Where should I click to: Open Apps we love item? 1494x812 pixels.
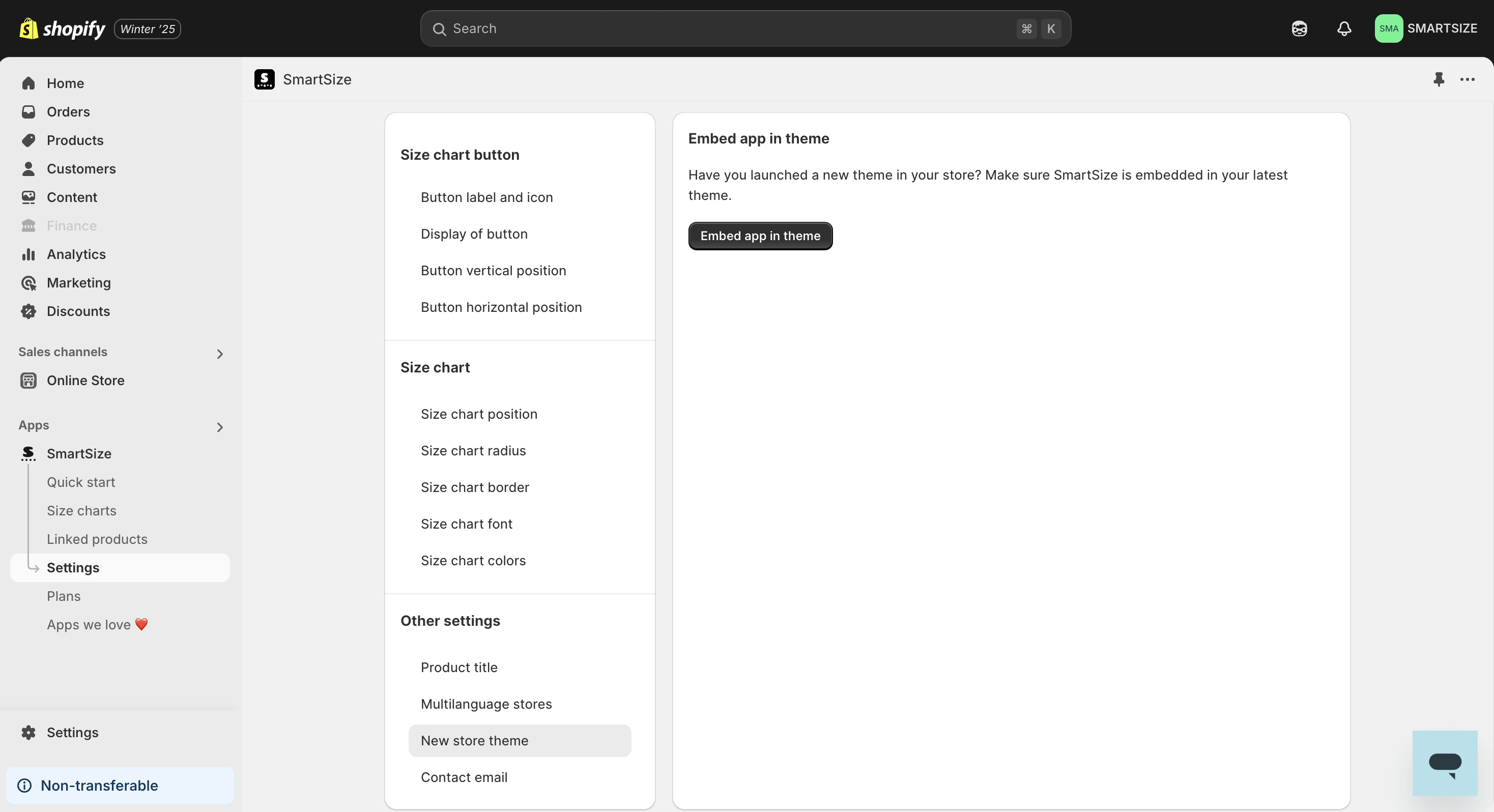click(97, 625)
